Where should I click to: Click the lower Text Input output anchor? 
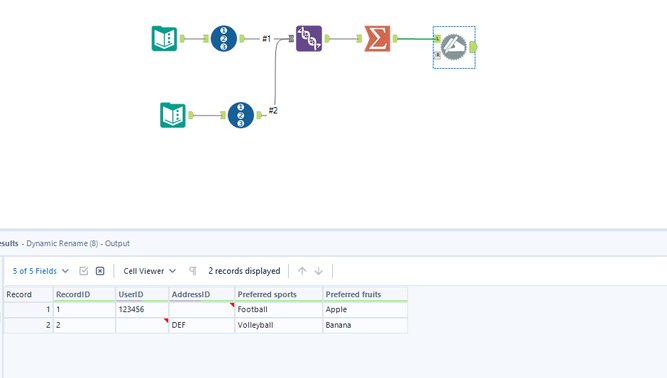(x=191, y=115)
